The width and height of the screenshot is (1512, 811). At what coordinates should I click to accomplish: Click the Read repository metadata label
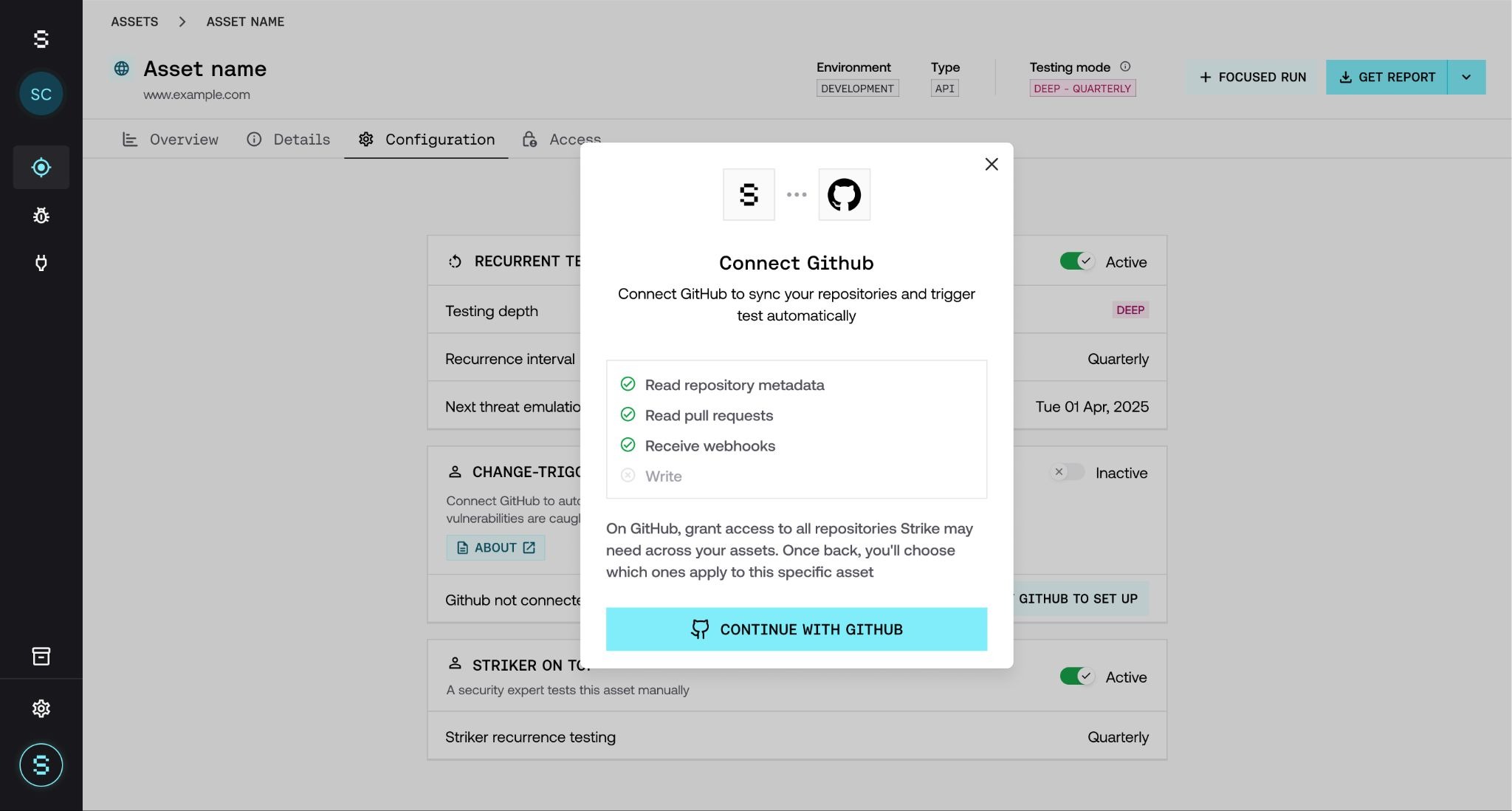pos(735,385)
